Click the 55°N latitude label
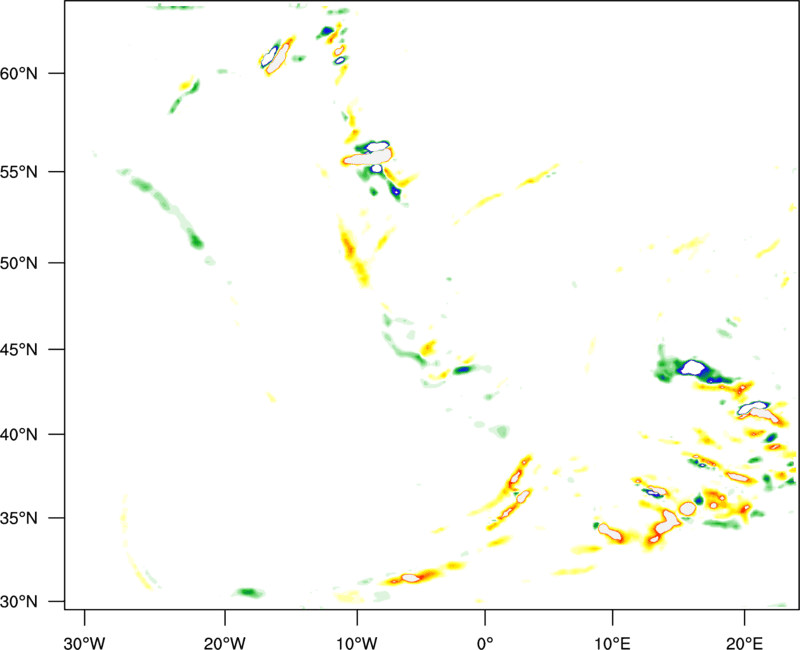The height and width of the screenshot is (650, 800). (18, 171)
